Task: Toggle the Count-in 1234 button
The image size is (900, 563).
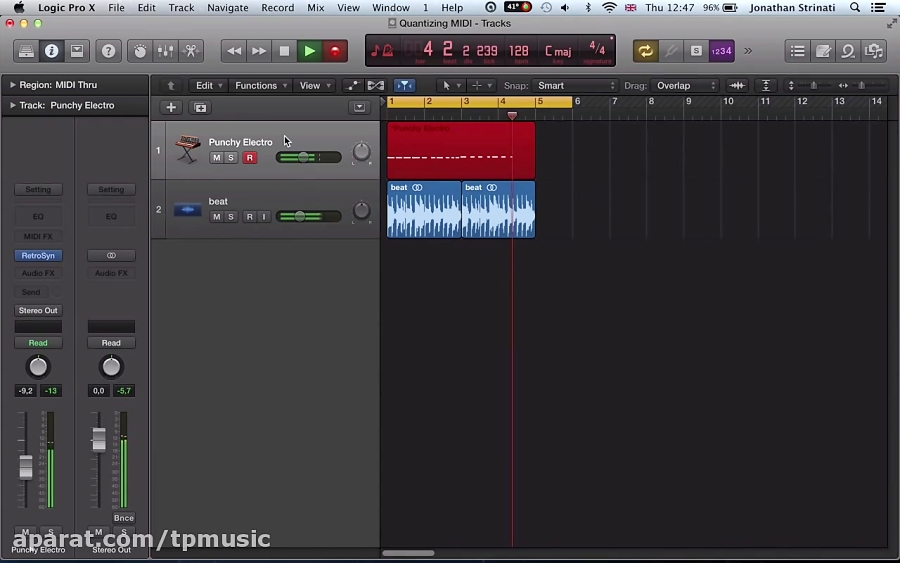Action: pyautogui.click(x=721, y=51)
